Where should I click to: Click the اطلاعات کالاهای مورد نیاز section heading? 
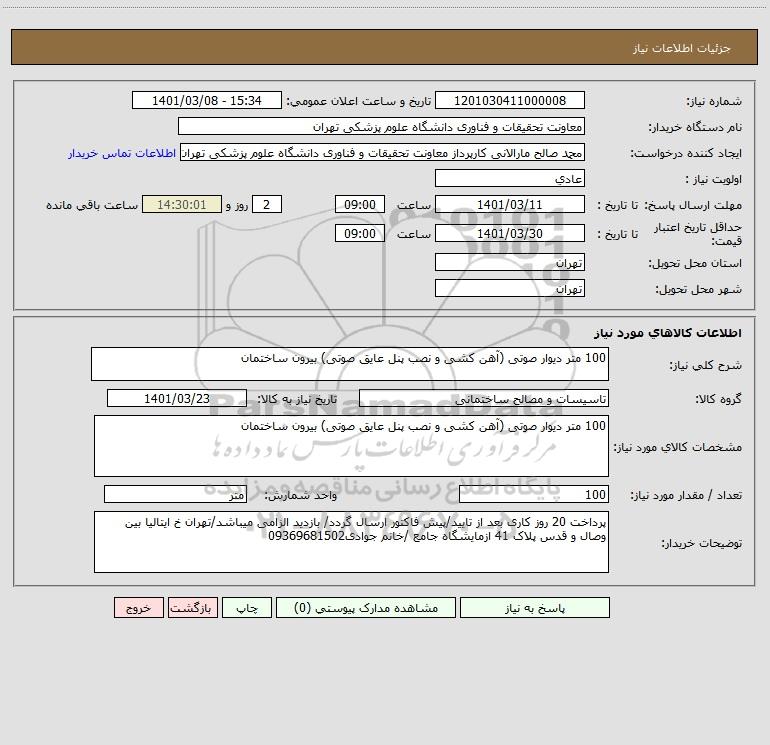(668, 333)
